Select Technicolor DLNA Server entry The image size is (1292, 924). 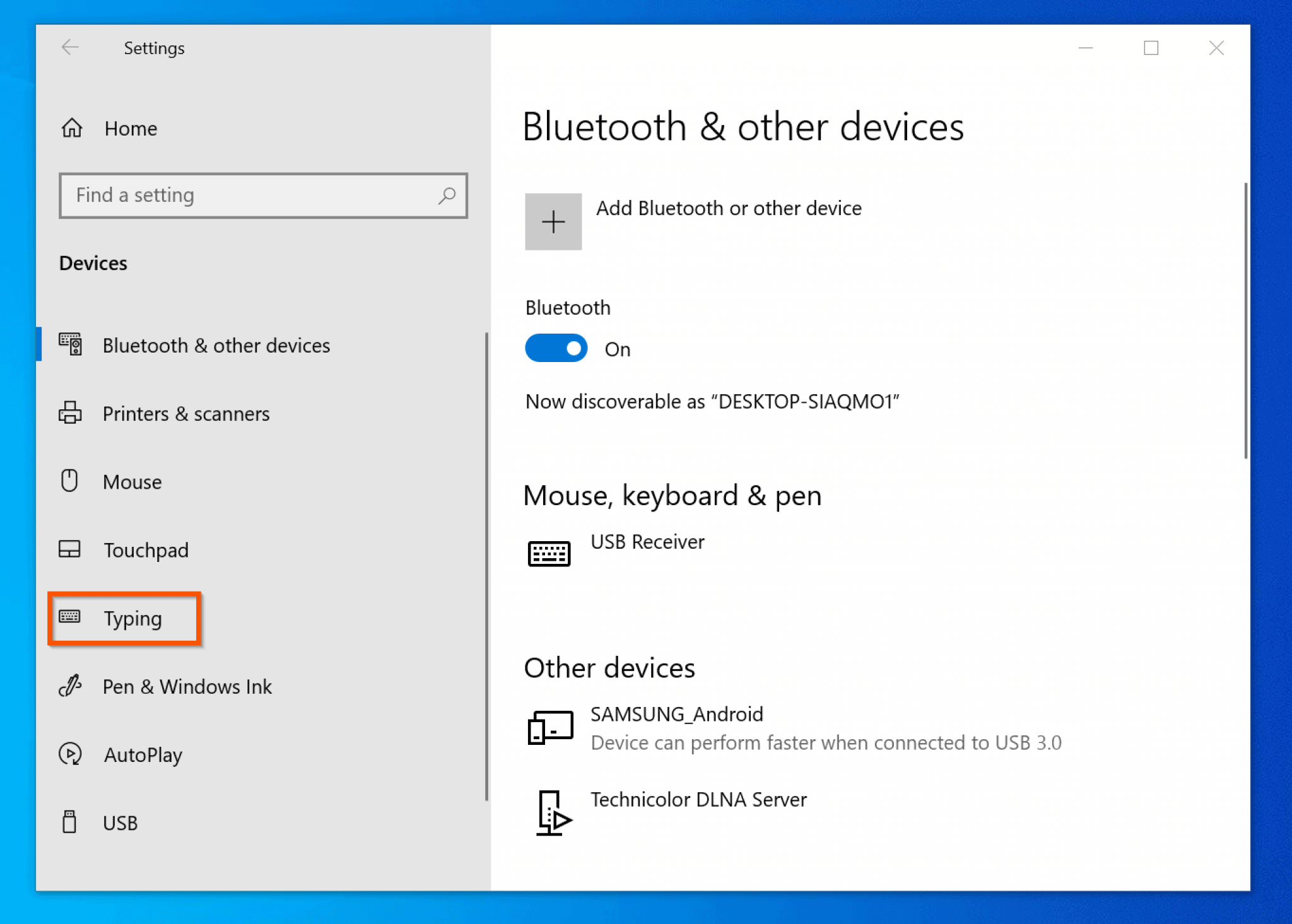click(698, 799)
